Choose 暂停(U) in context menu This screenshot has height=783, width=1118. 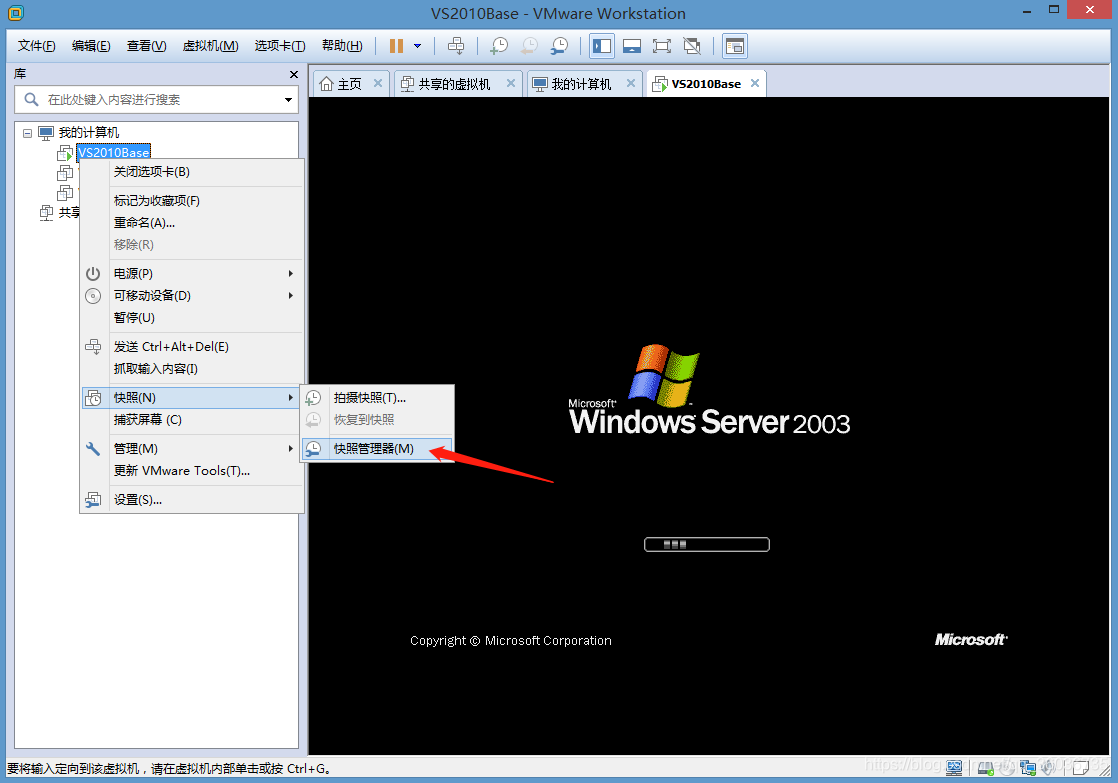click(192, 318)
